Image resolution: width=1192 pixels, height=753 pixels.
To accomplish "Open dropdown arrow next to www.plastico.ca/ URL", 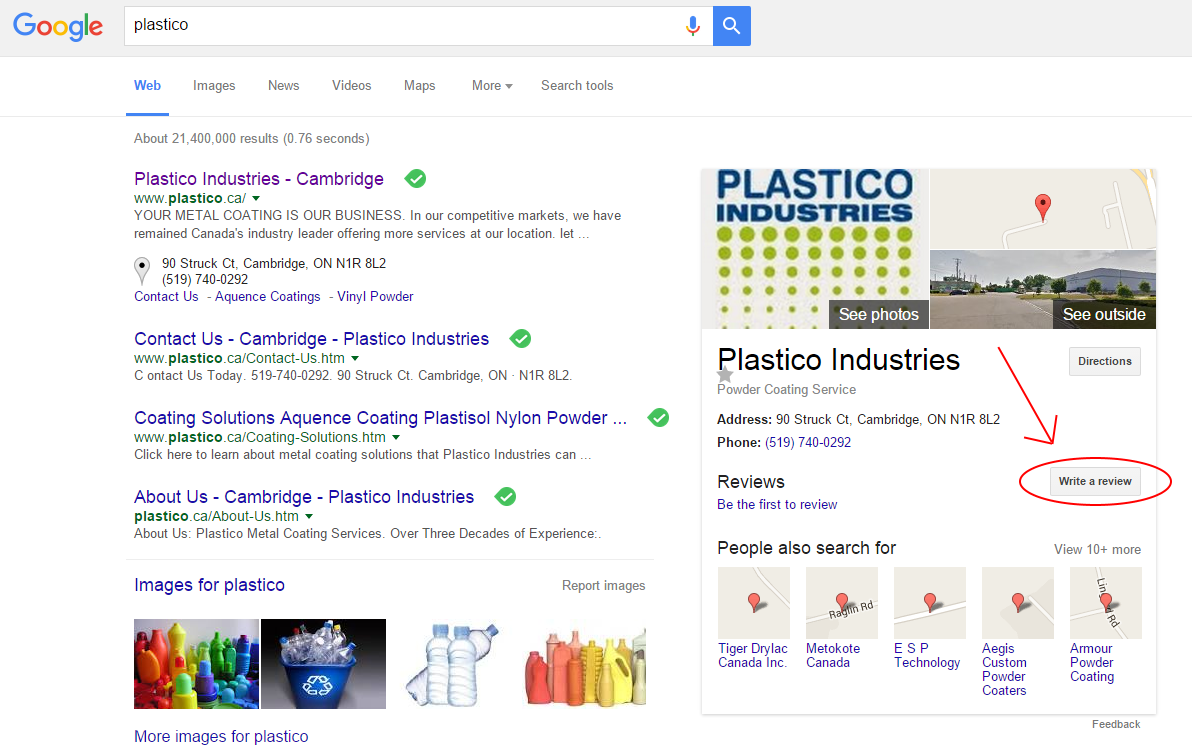I will click(x=256, y=199).
